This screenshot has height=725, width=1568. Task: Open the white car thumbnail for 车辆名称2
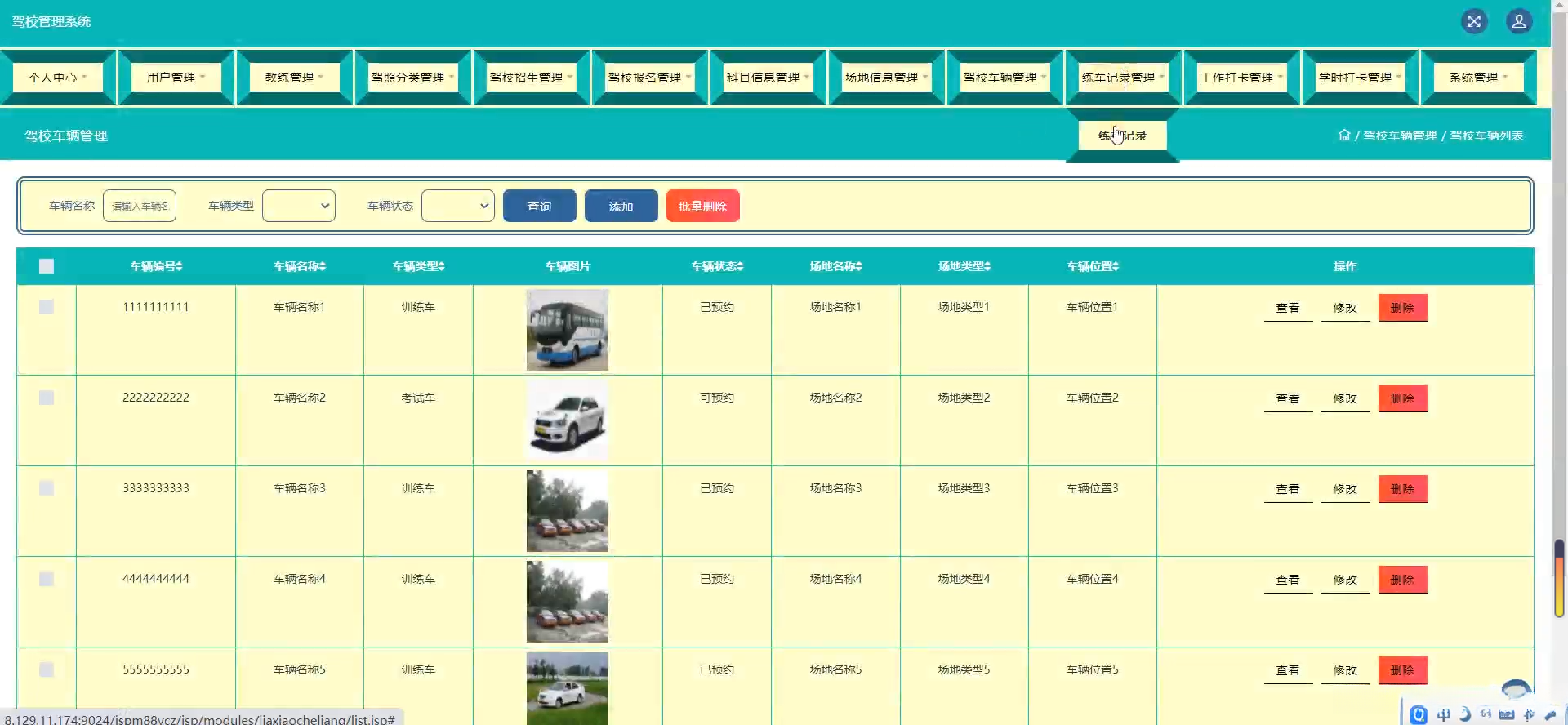(568, 420)
